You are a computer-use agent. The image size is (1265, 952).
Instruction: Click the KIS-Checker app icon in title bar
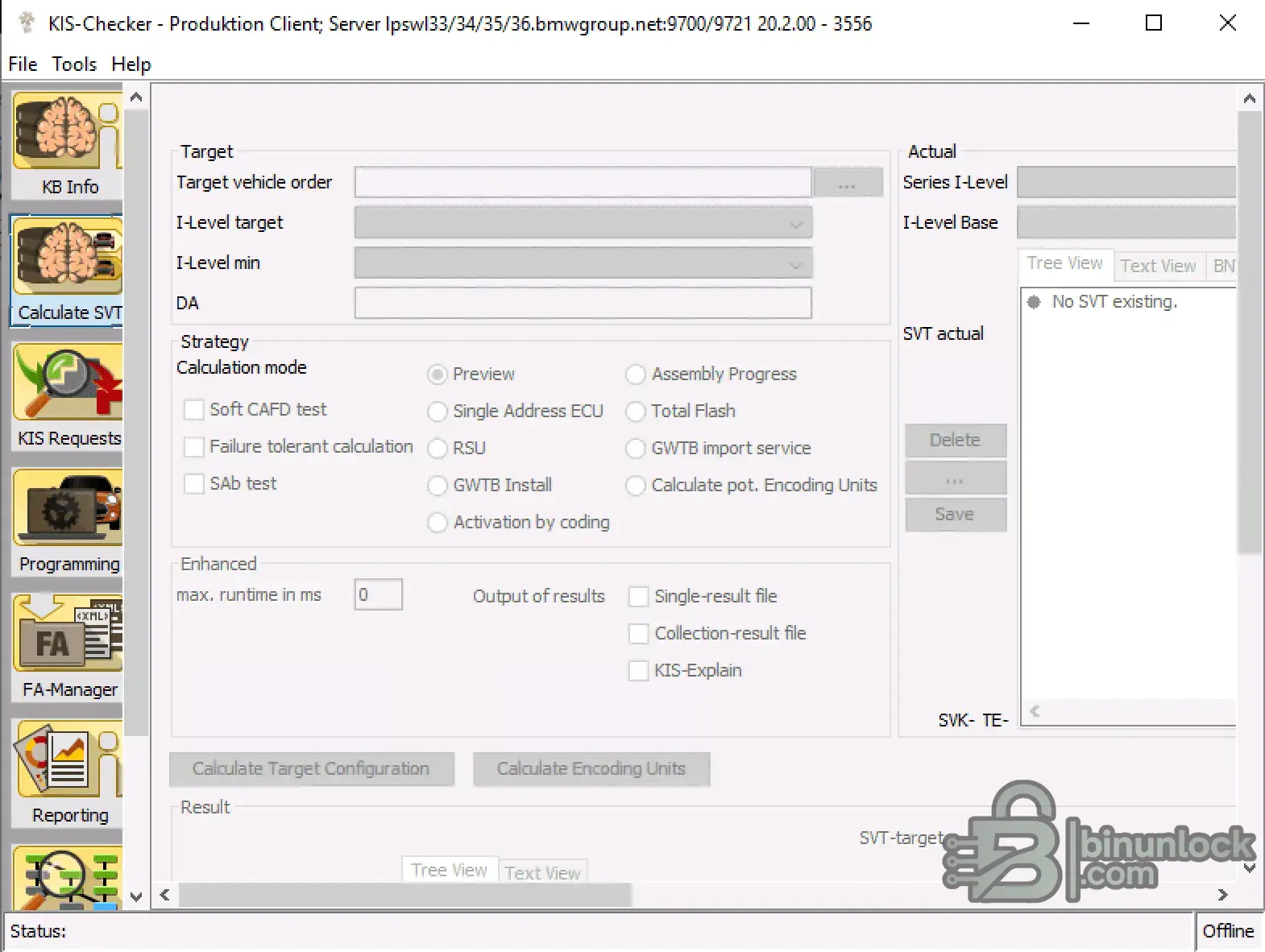point(27,23)
